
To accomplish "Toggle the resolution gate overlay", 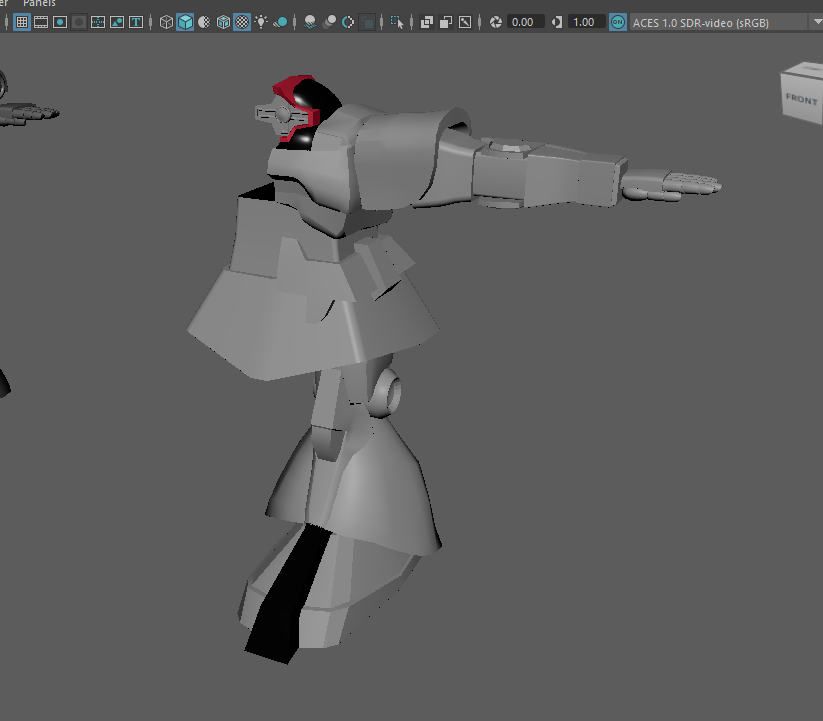I will pyautogui.click(x=60, y=22).
